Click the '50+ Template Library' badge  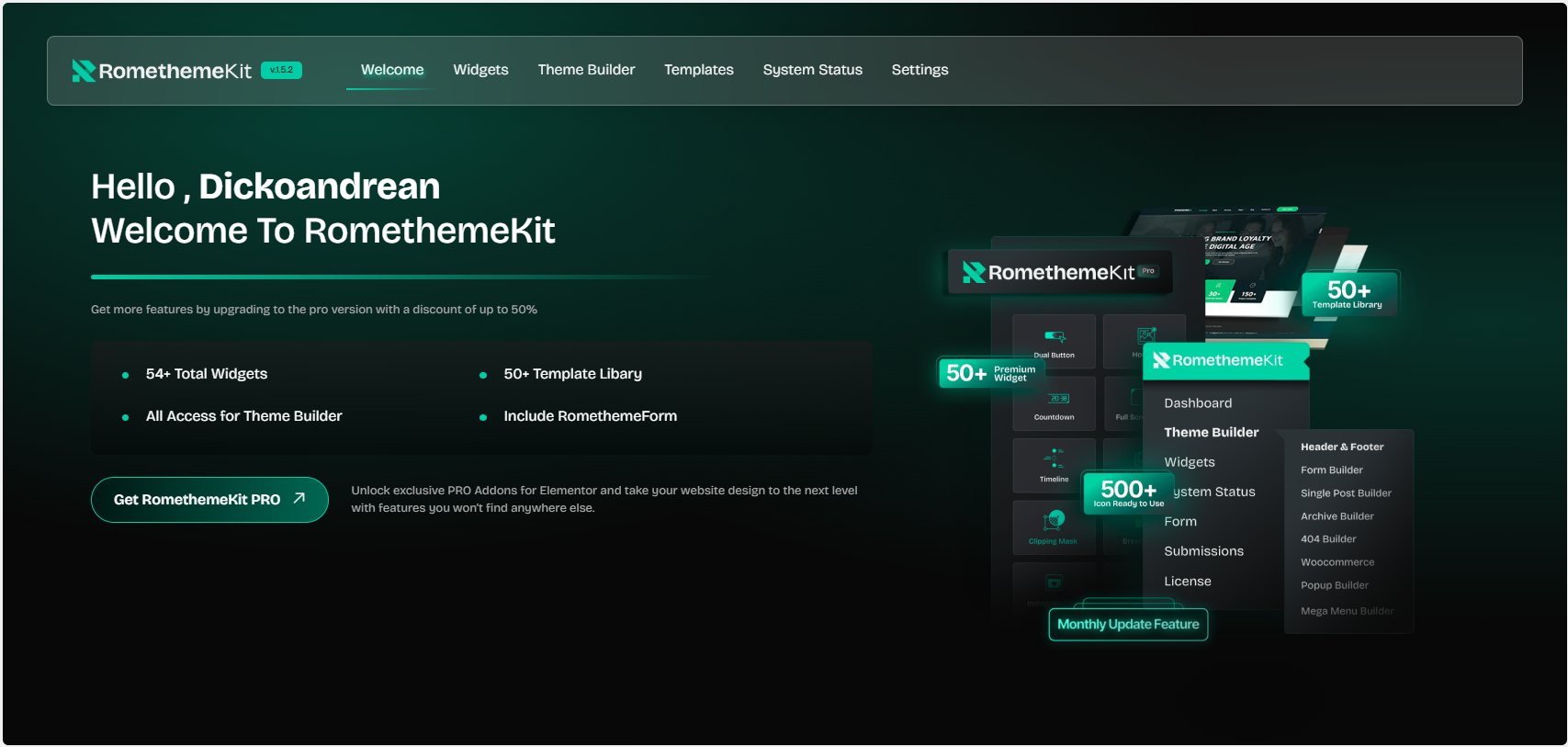pos(1348,295)
